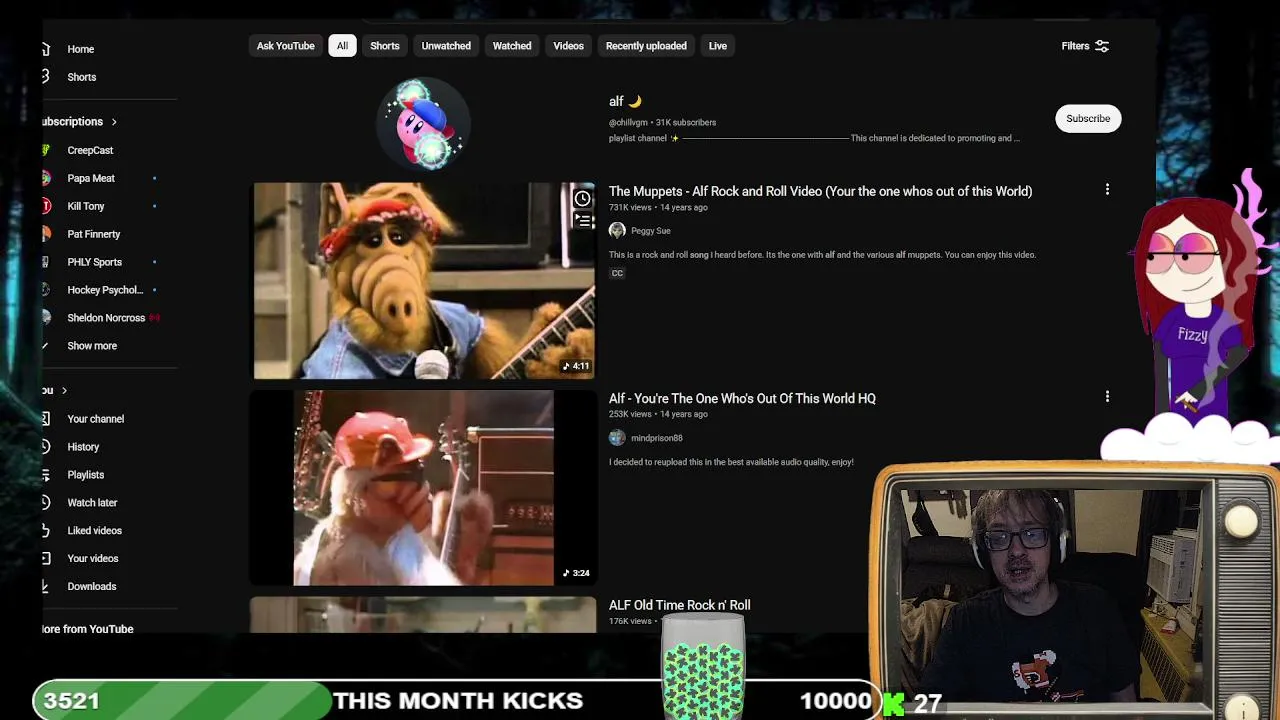Click the '31K subscribers' text
Screen dimensions: 1280x720
[x=686, y=123]
